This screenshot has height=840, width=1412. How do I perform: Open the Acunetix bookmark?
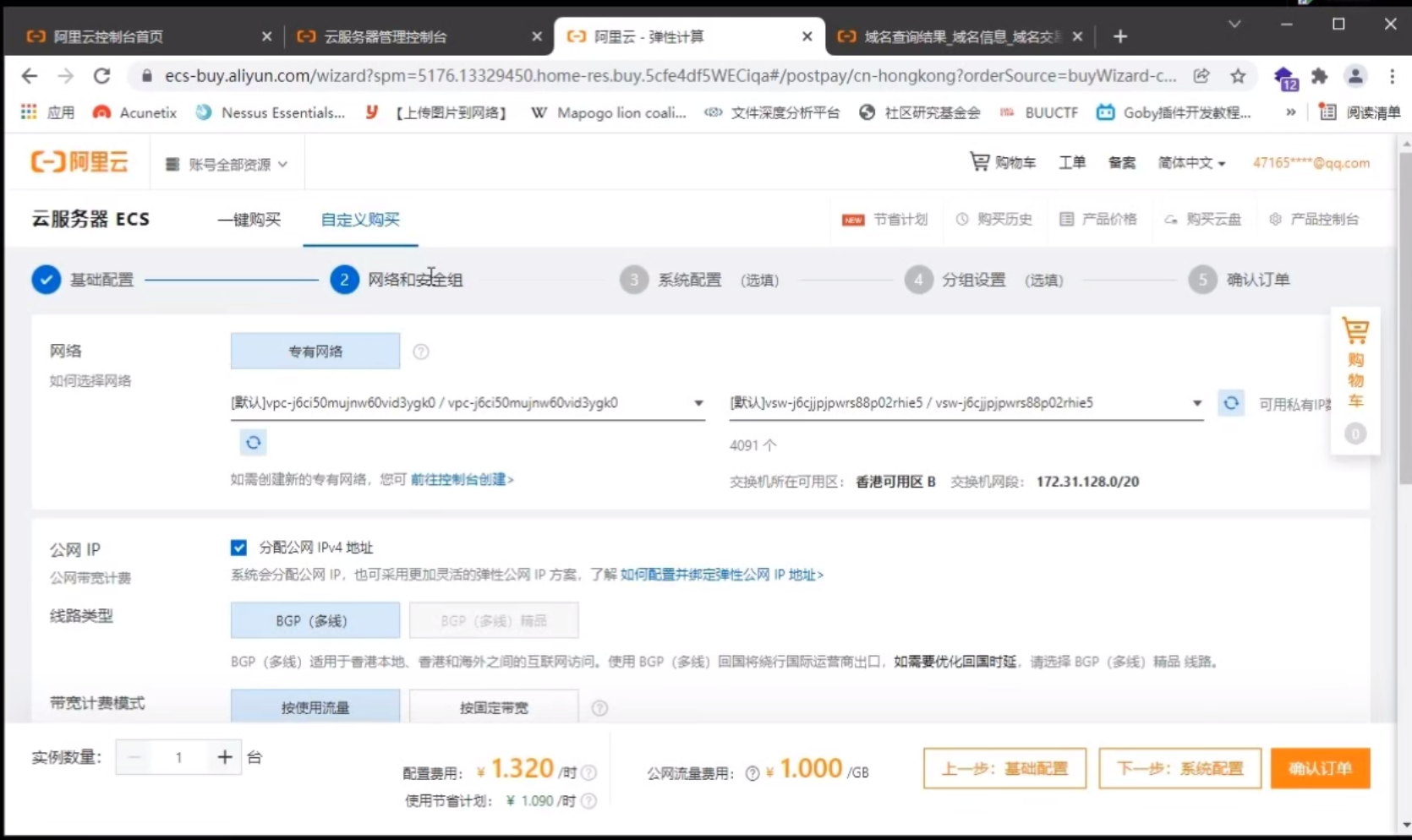135,112
